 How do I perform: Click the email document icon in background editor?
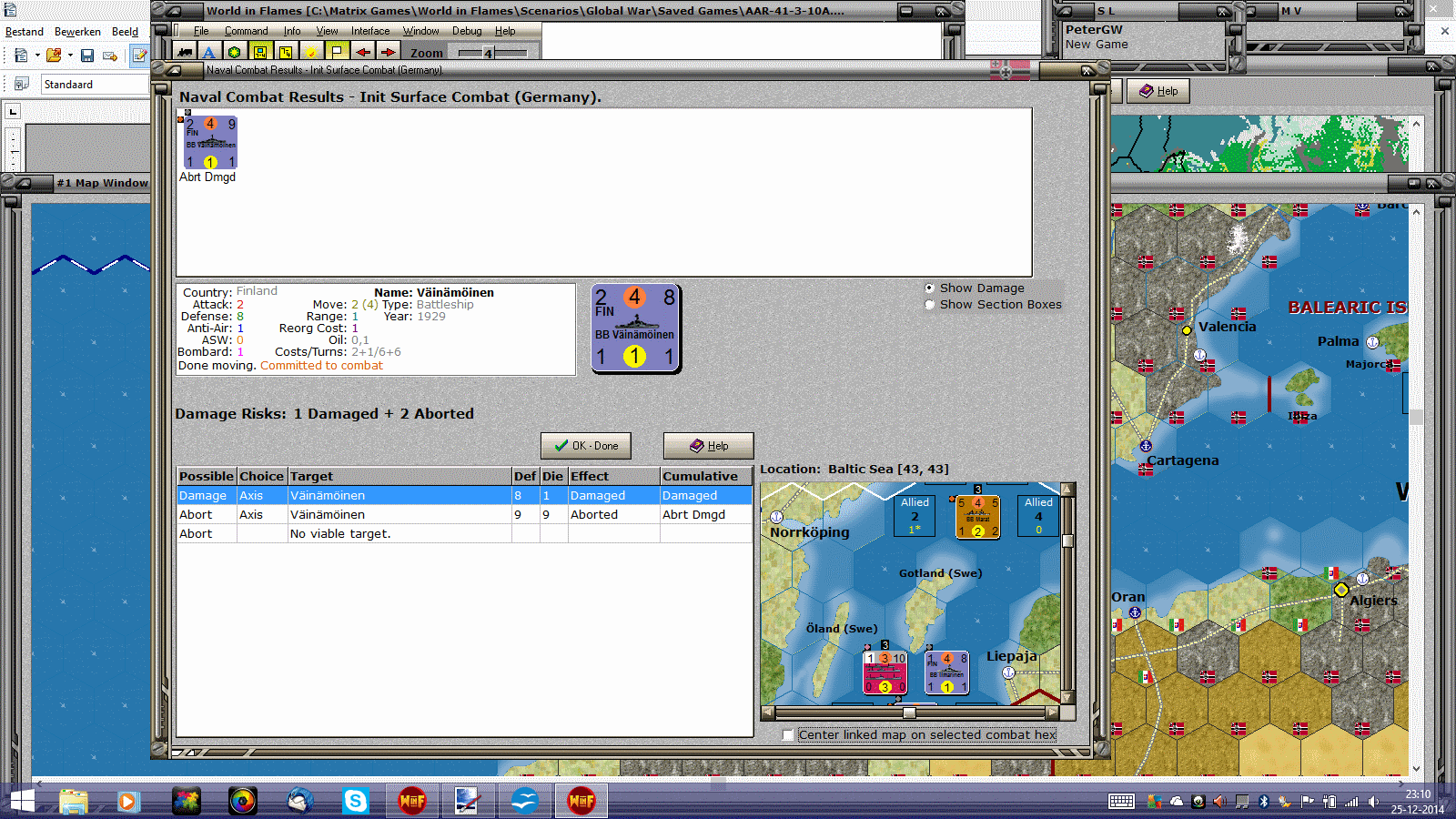coord(110,56)
